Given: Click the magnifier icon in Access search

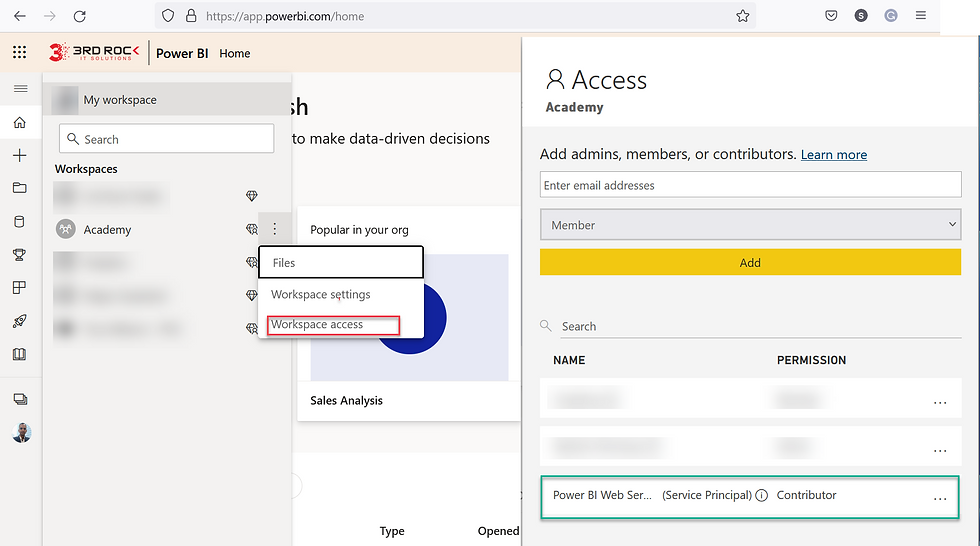Looking at the screenshot, I should [546, 325].
